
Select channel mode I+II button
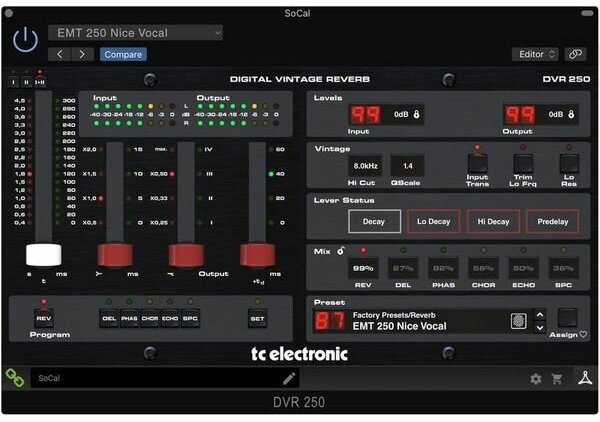pyautogui.click(x=39, y=82)
